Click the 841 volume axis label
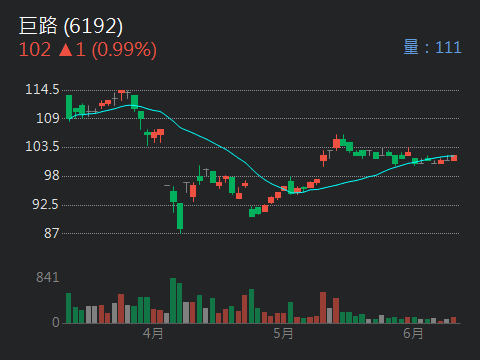480x360 pixels. [x=48, y=277]
